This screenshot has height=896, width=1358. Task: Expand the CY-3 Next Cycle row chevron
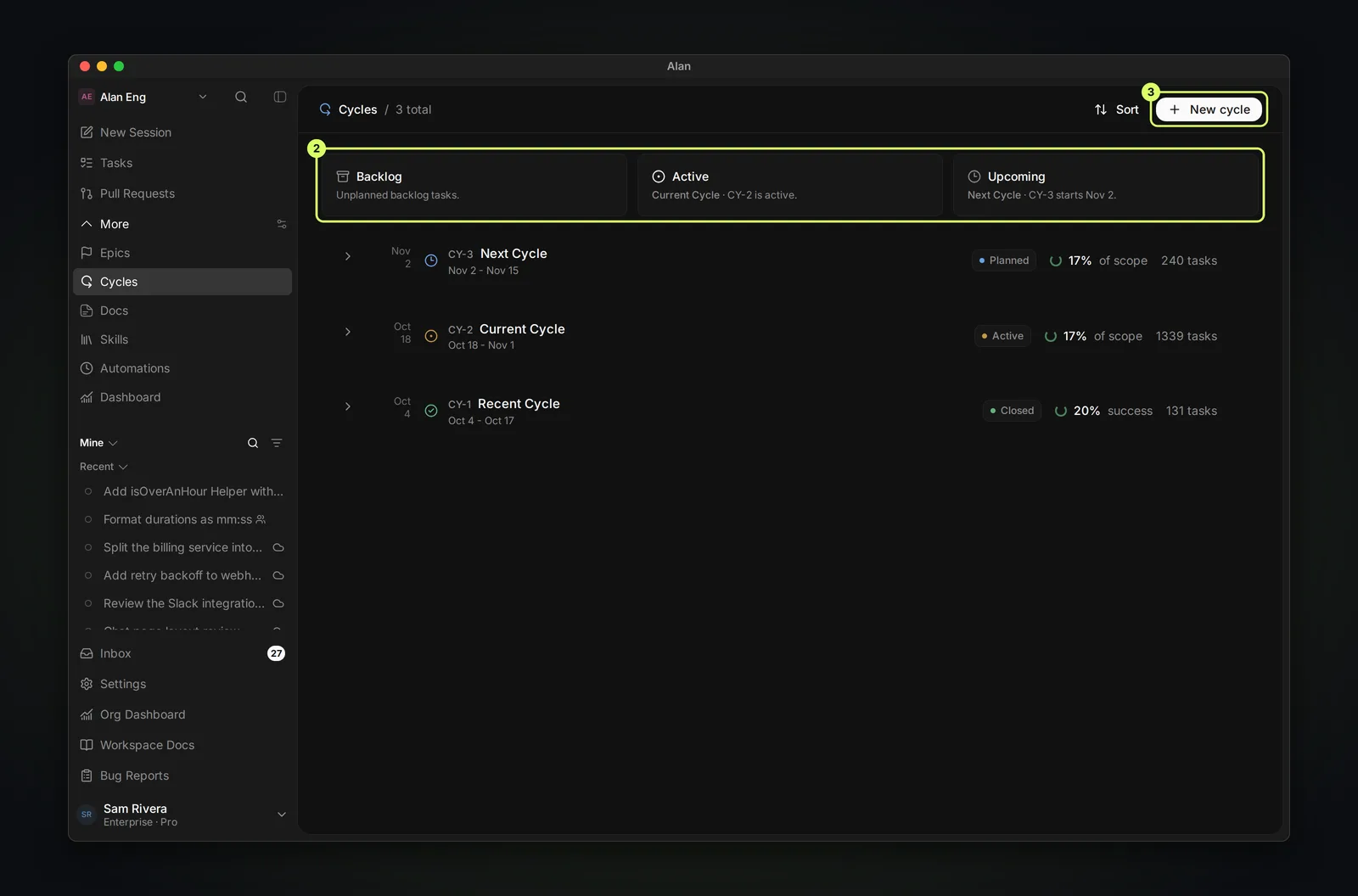coord(348,256)
